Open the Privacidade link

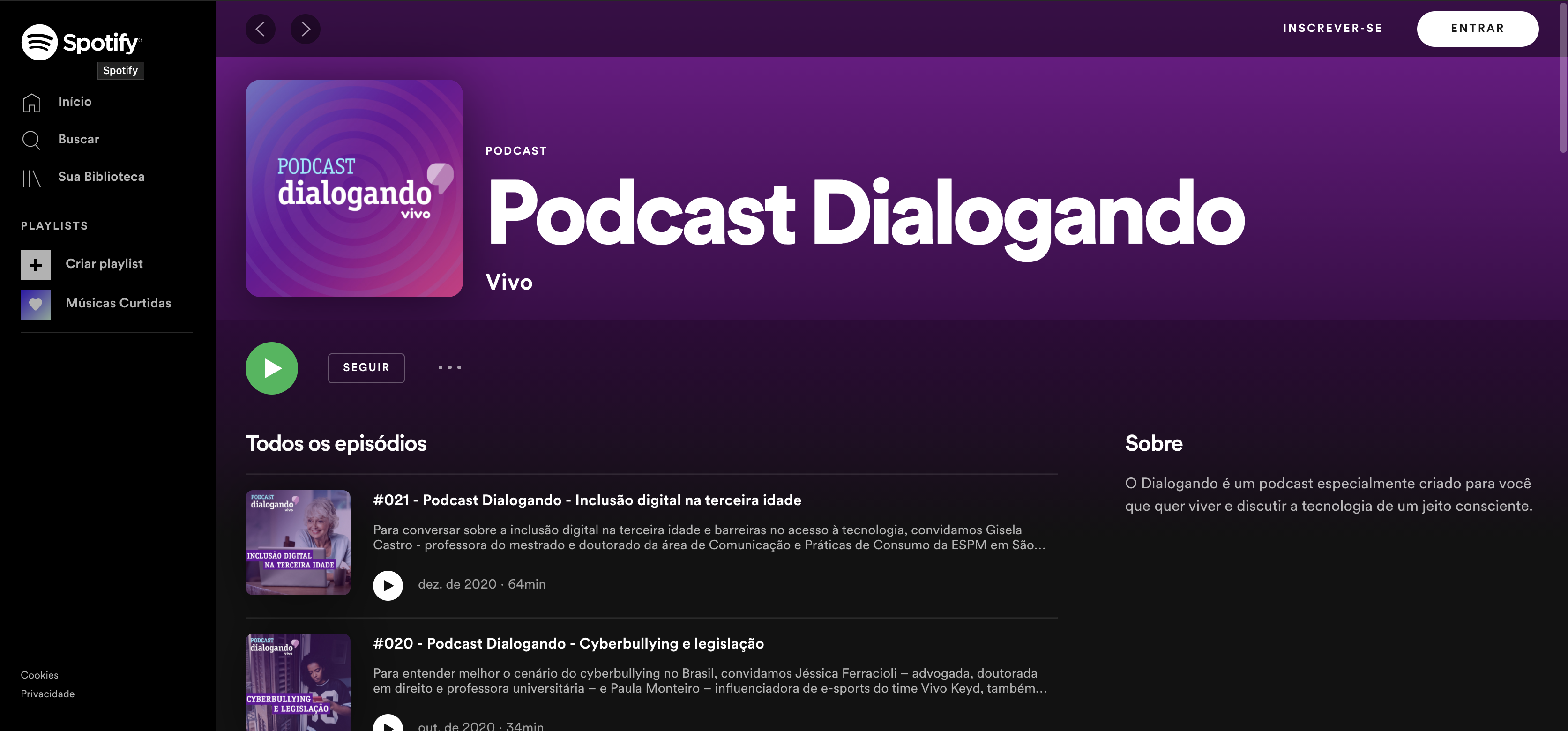pos(47,694)
